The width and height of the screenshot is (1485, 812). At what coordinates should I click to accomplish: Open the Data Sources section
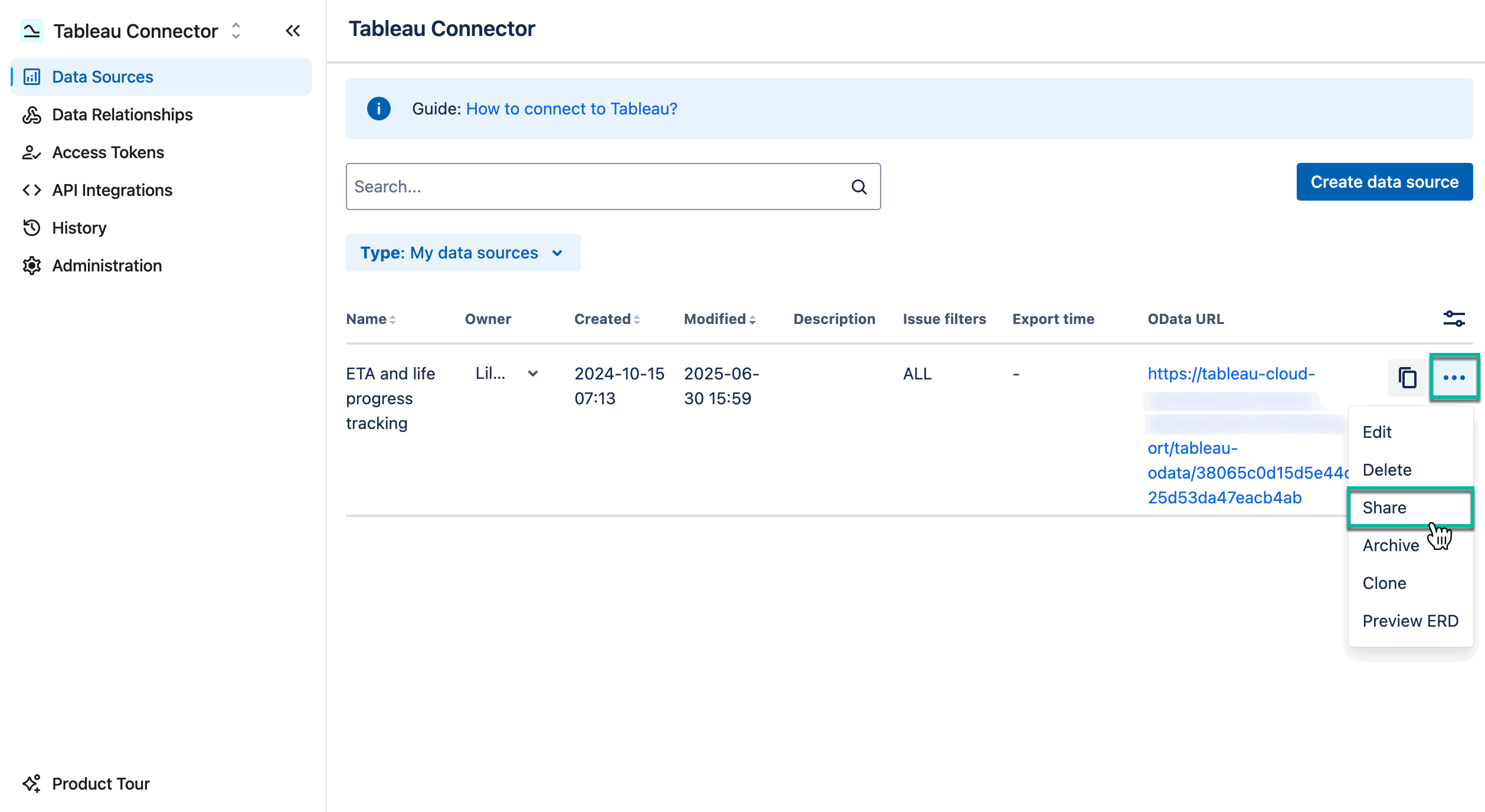(102, 76)
